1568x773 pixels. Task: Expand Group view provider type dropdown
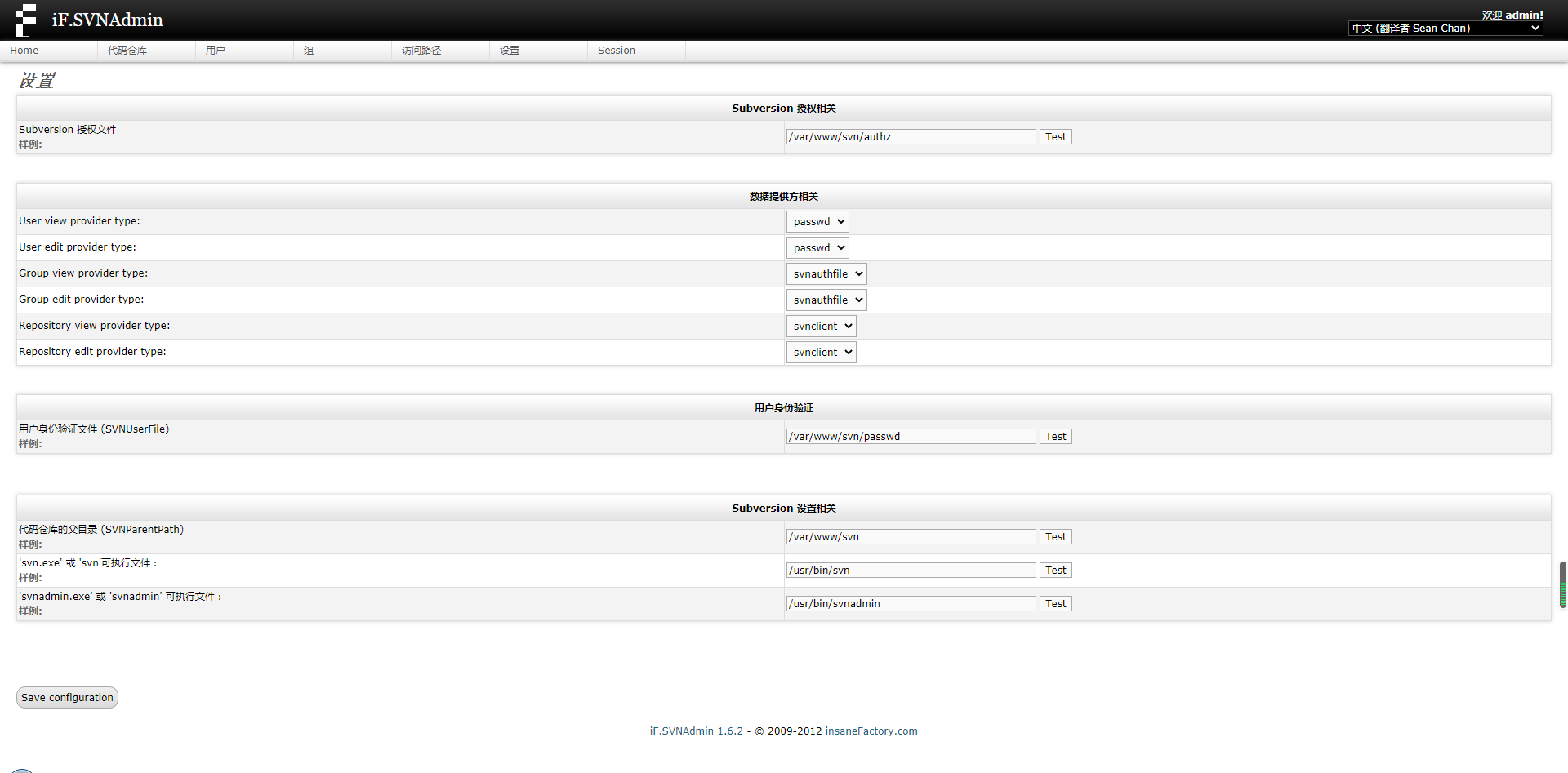[826, 274]
